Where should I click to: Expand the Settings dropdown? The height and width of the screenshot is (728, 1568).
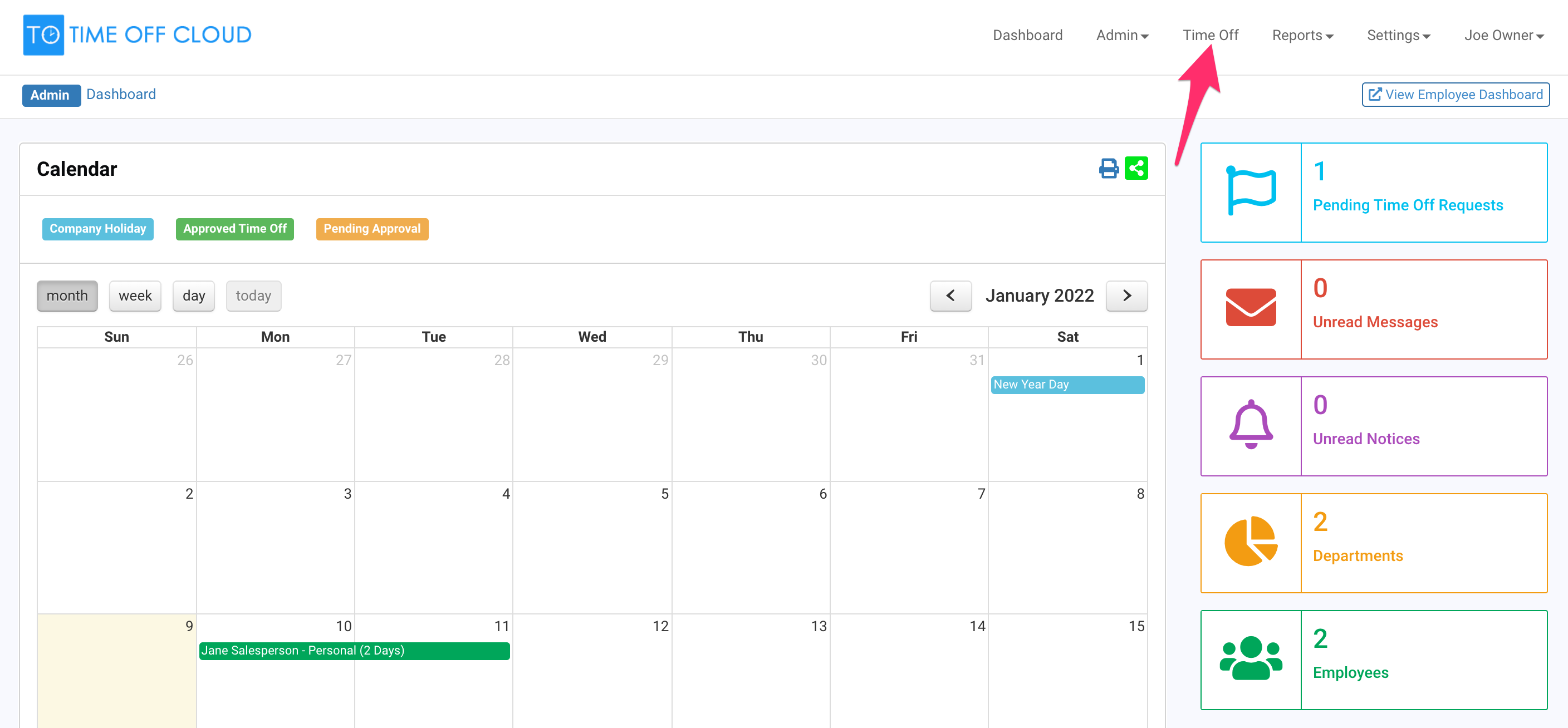pos(1398,35)
